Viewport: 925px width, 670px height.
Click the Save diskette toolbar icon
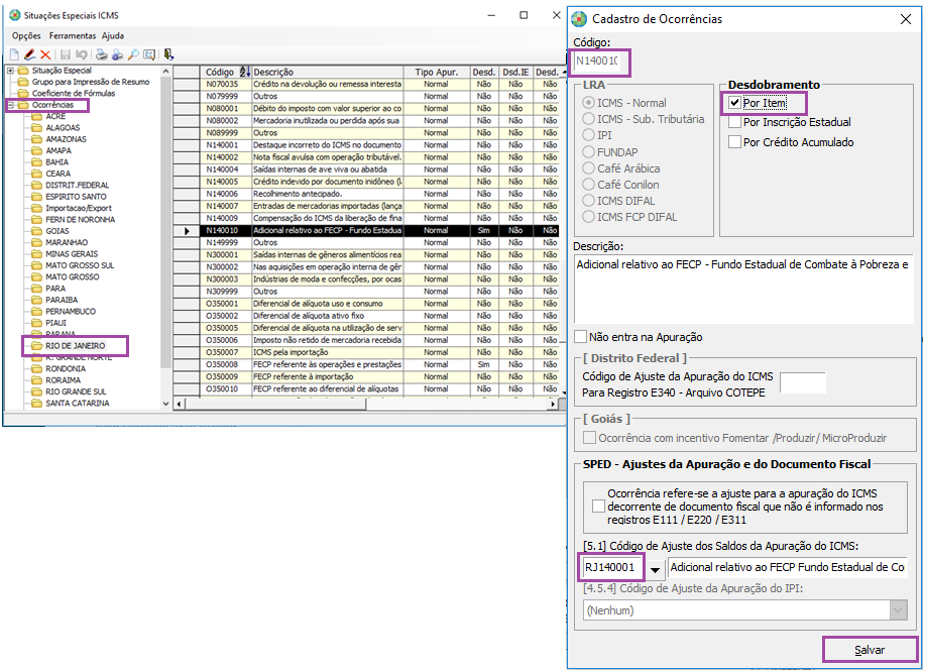65,55
